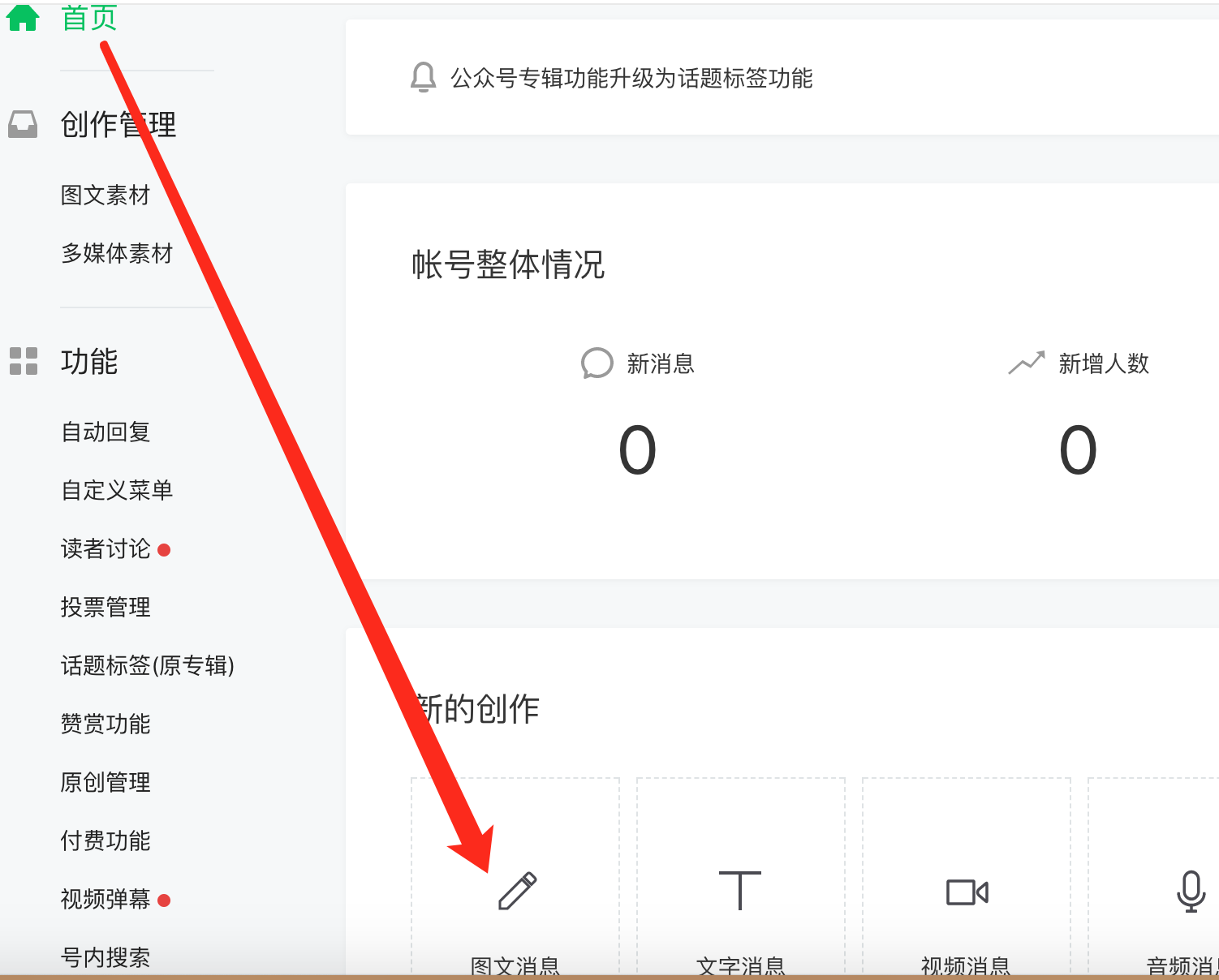Go to 自动回复 settings
Image resolution: width=1219 pixels, height=980 pixels.
[x=106, y=432]
